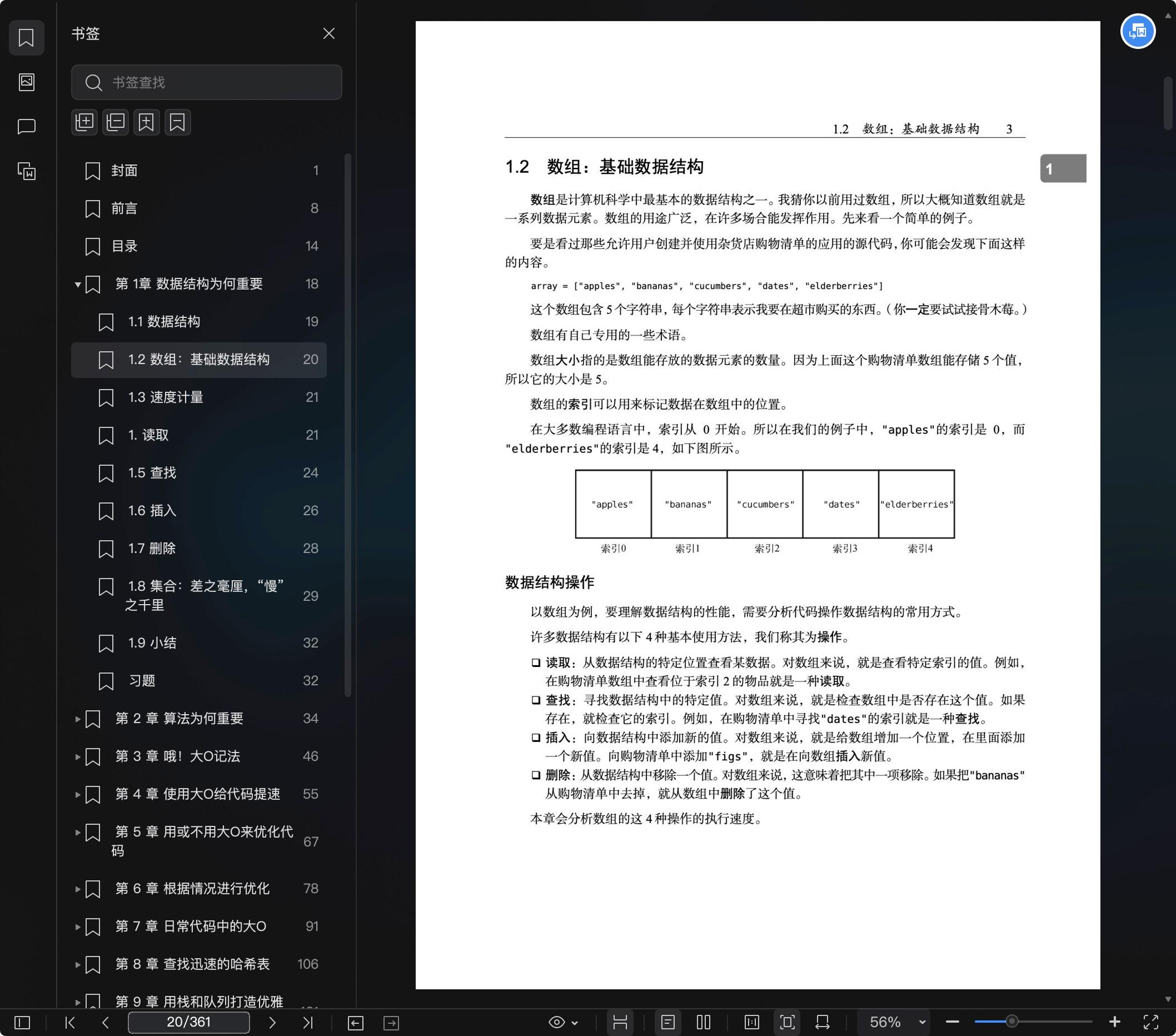Expand 第 5 章 用或不用大O来优化代码 bookmark
The image size is (1176, 1036).
point(78,833)
